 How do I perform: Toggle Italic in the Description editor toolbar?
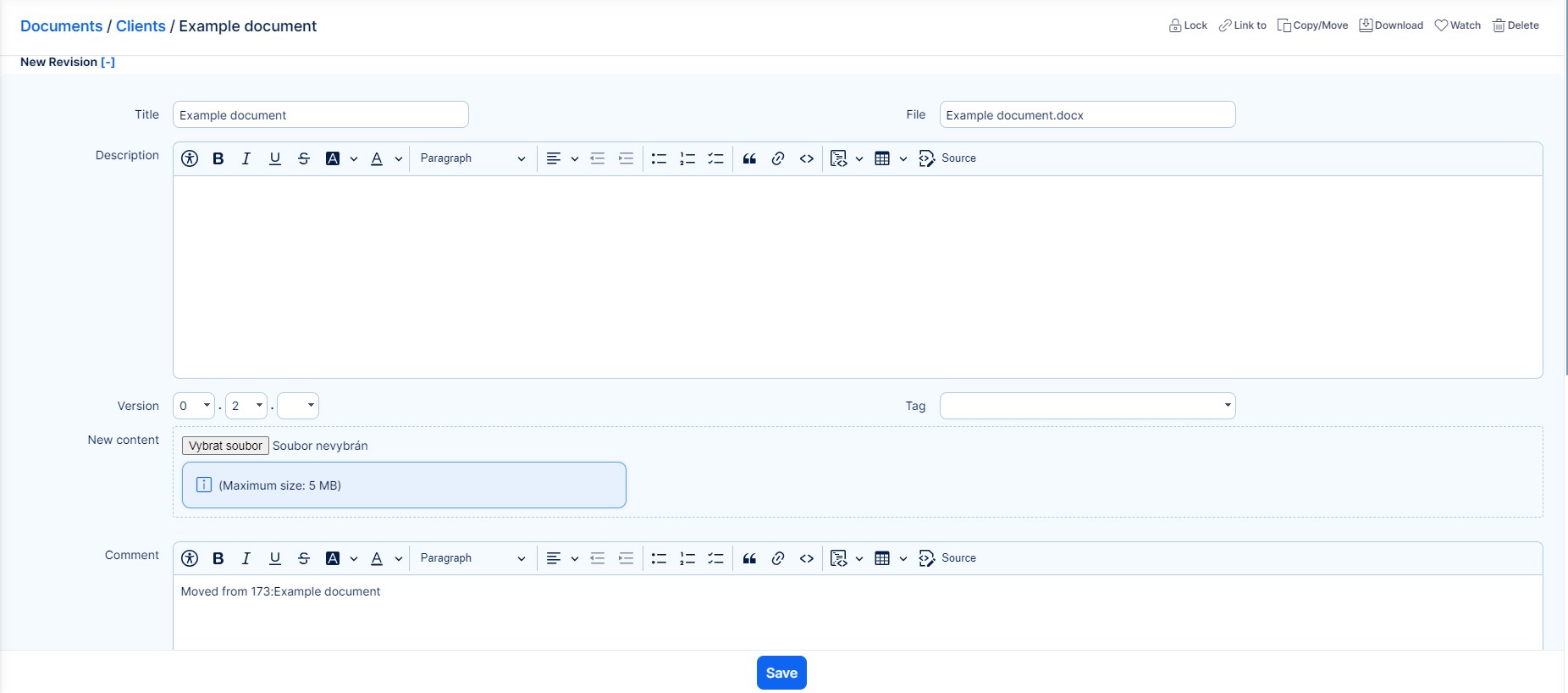246,158
